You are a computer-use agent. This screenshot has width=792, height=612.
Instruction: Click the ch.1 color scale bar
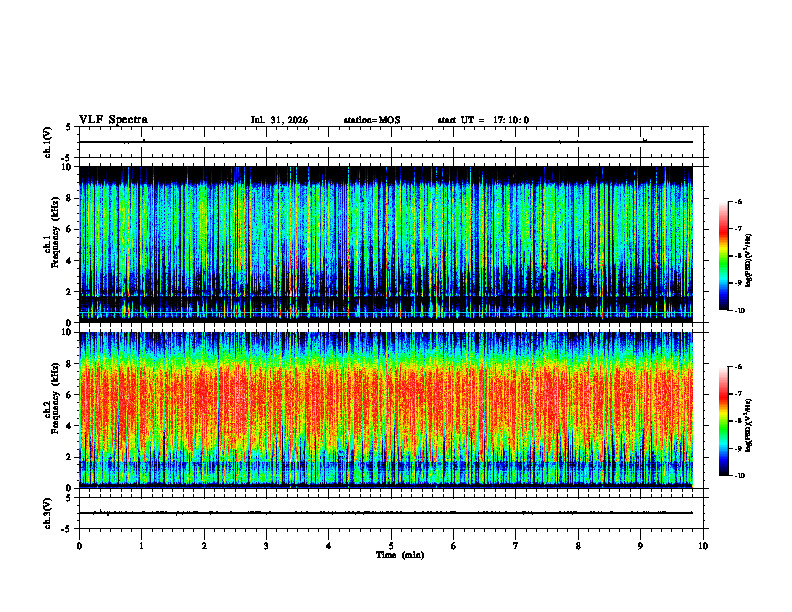[723, 256]
